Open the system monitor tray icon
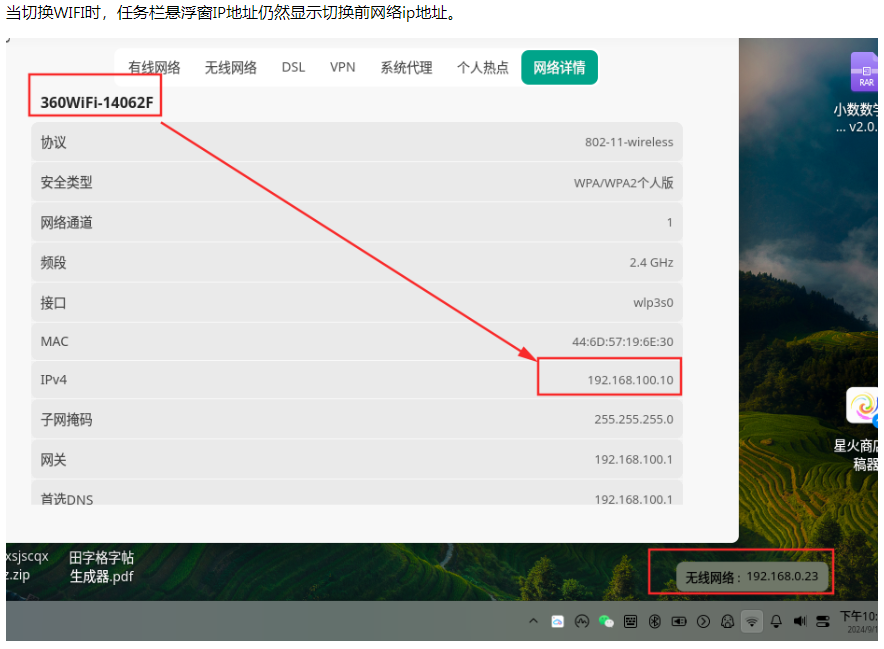Viewport: 884px width, 649px height. (582, 621)
